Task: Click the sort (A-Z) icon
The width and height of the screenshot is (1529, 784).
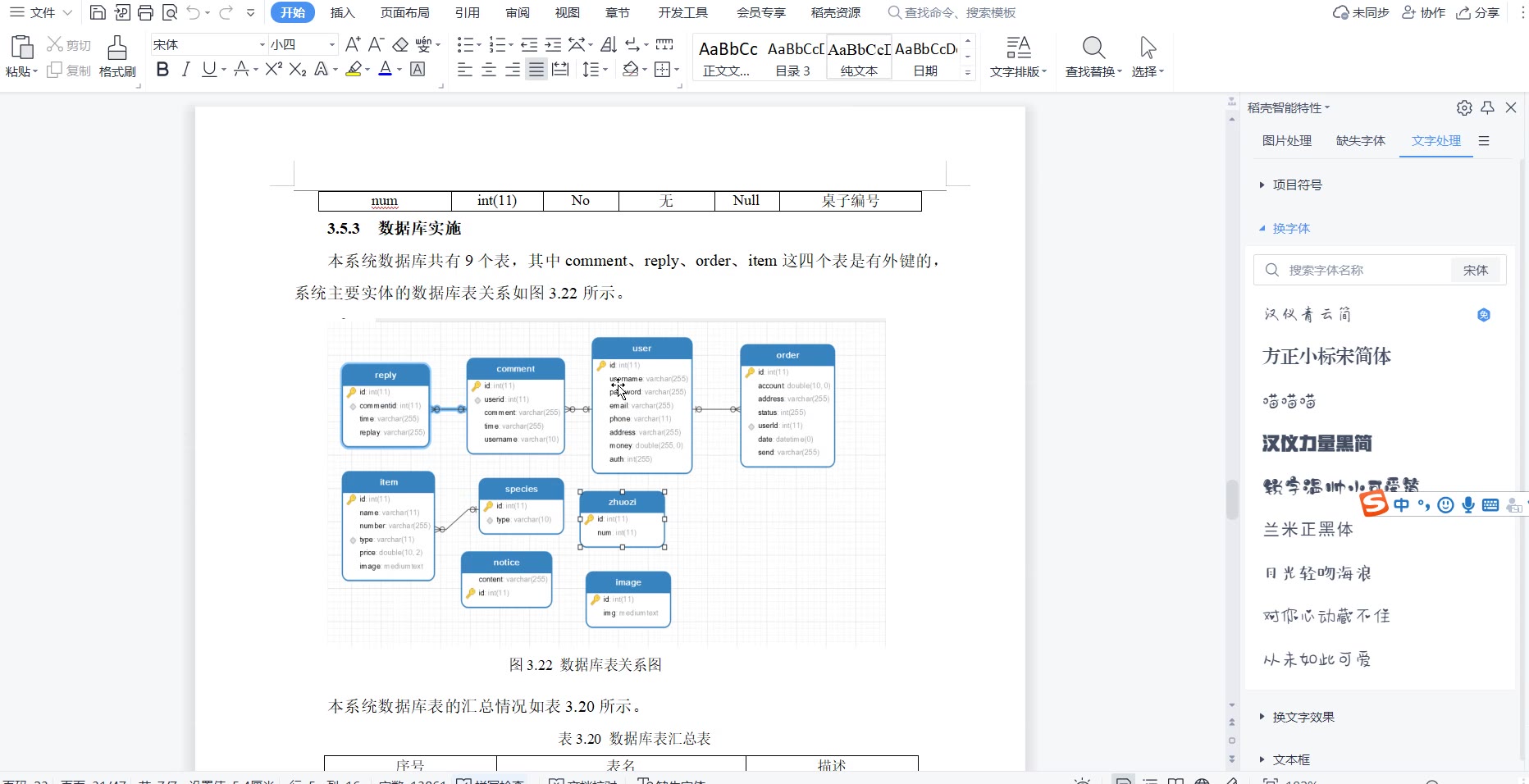Action: (x=608, y=44)
